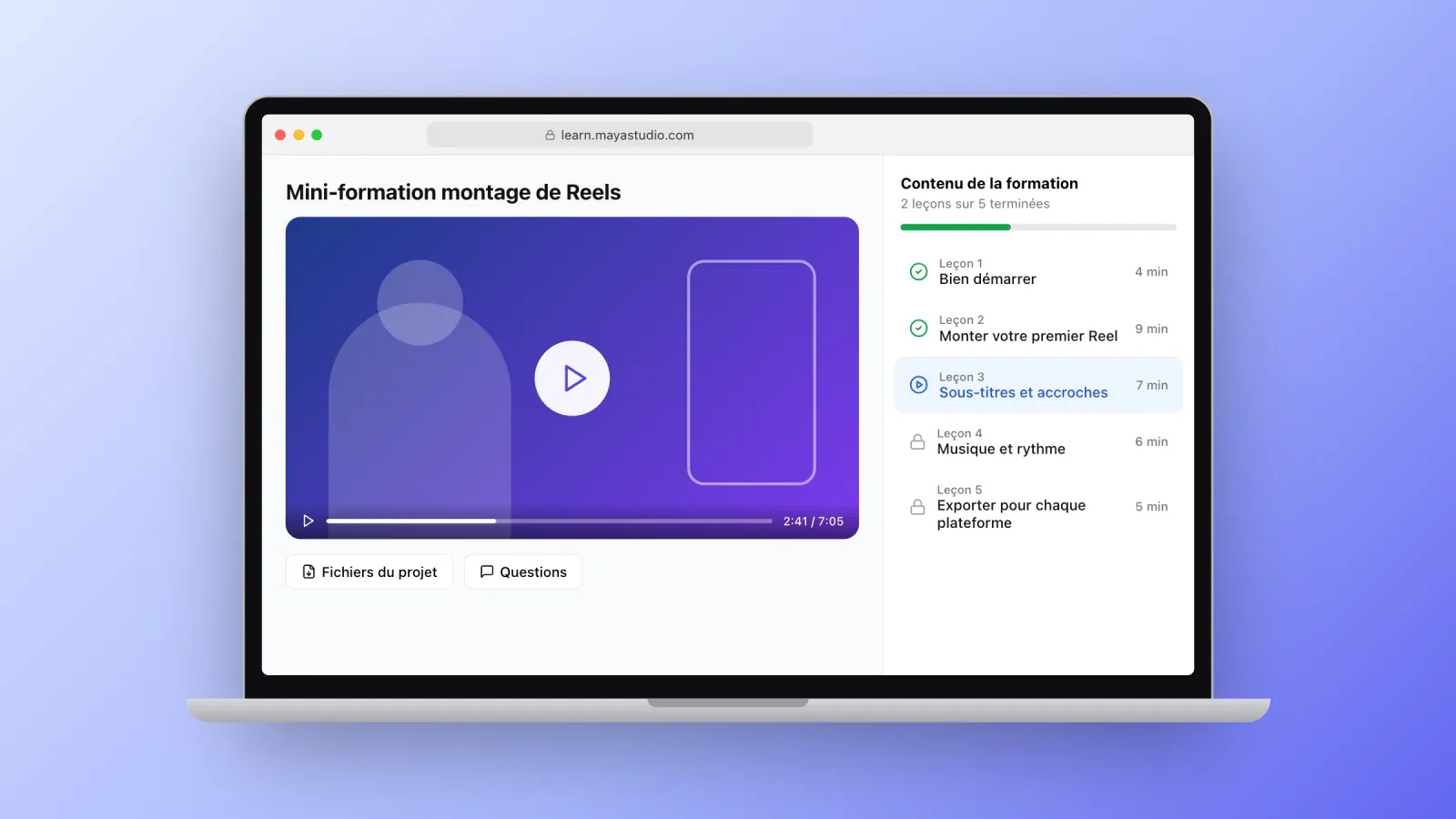Image resolution: width=1456 pixels, height=819 pixels.
Task: Click the 7 min duration of Leçon 3
Action: (1152, 385)
